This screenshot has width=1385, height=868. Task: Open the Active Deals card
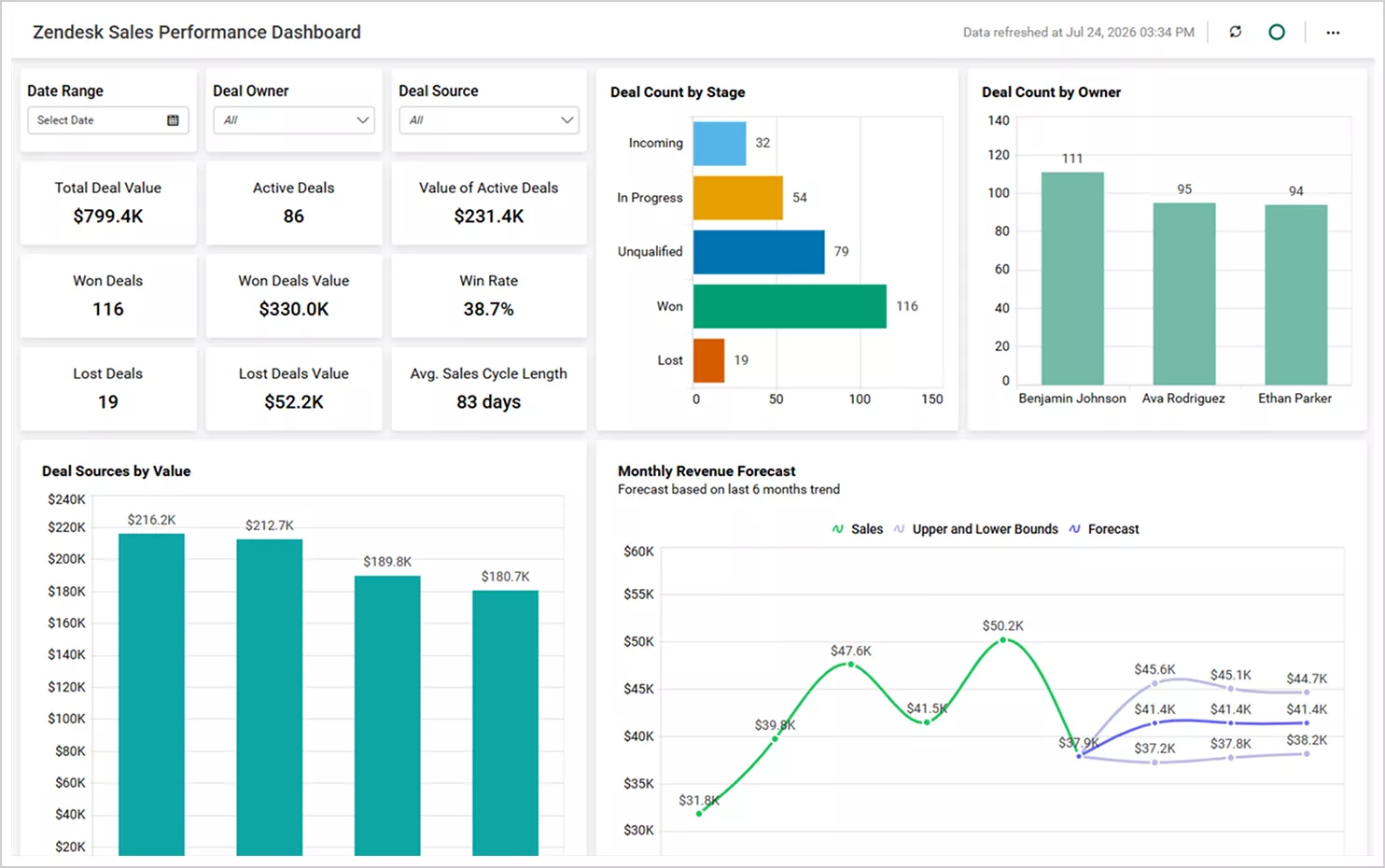point(294,203)
